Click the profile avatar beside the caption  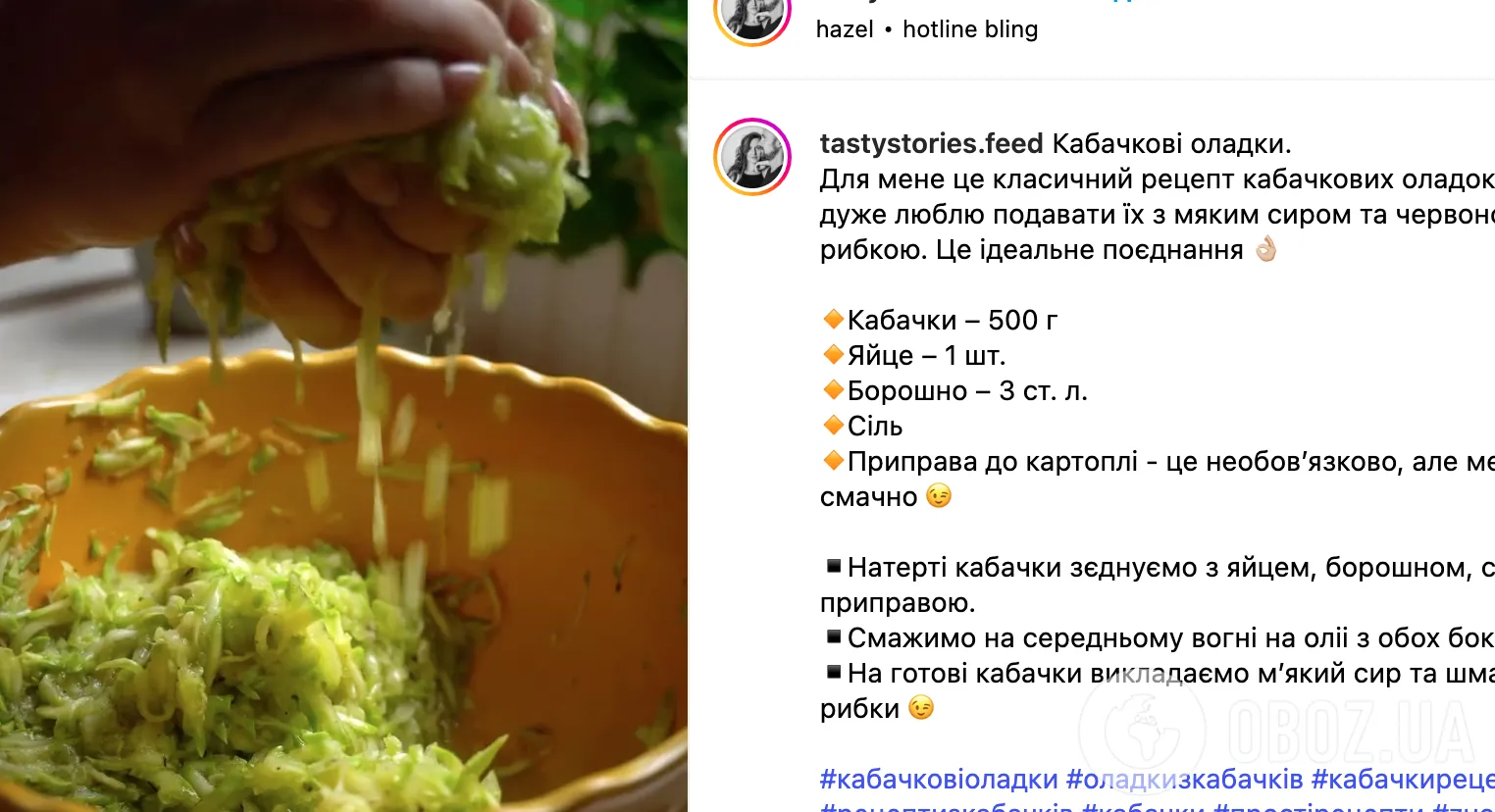pos(752,157)
